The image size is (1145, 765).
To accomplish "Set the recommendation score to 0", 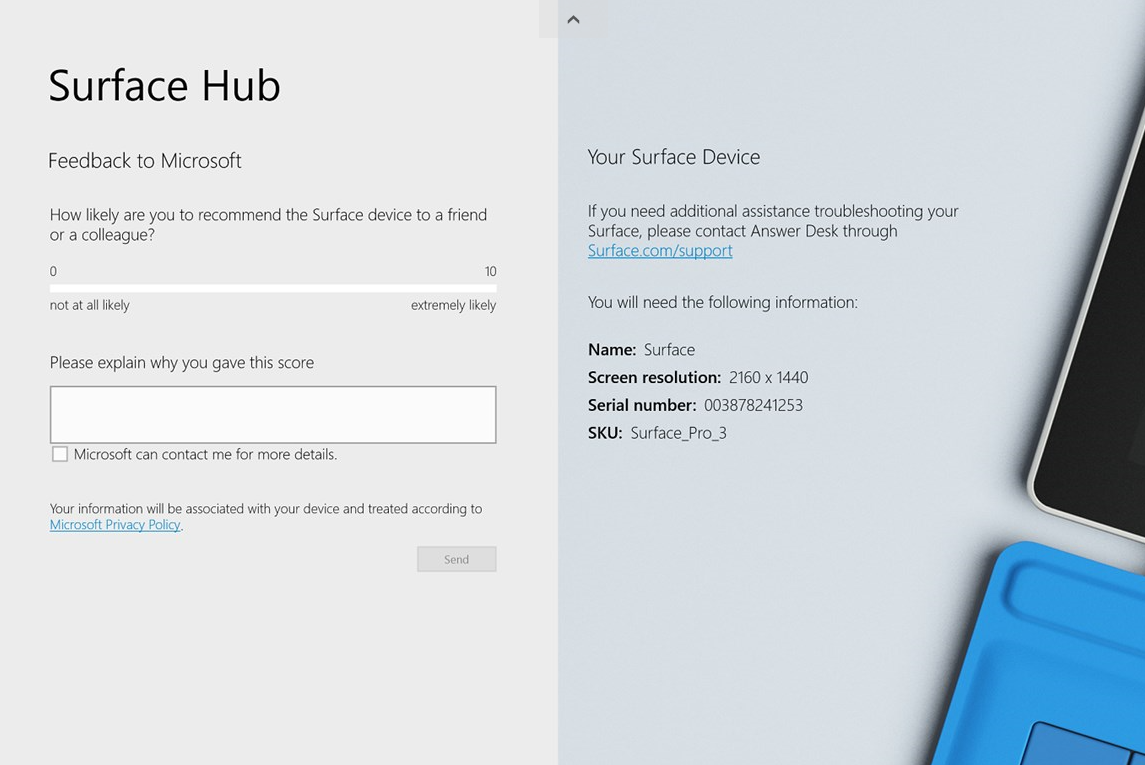I will pyautogui.click(x=52, y=288).
